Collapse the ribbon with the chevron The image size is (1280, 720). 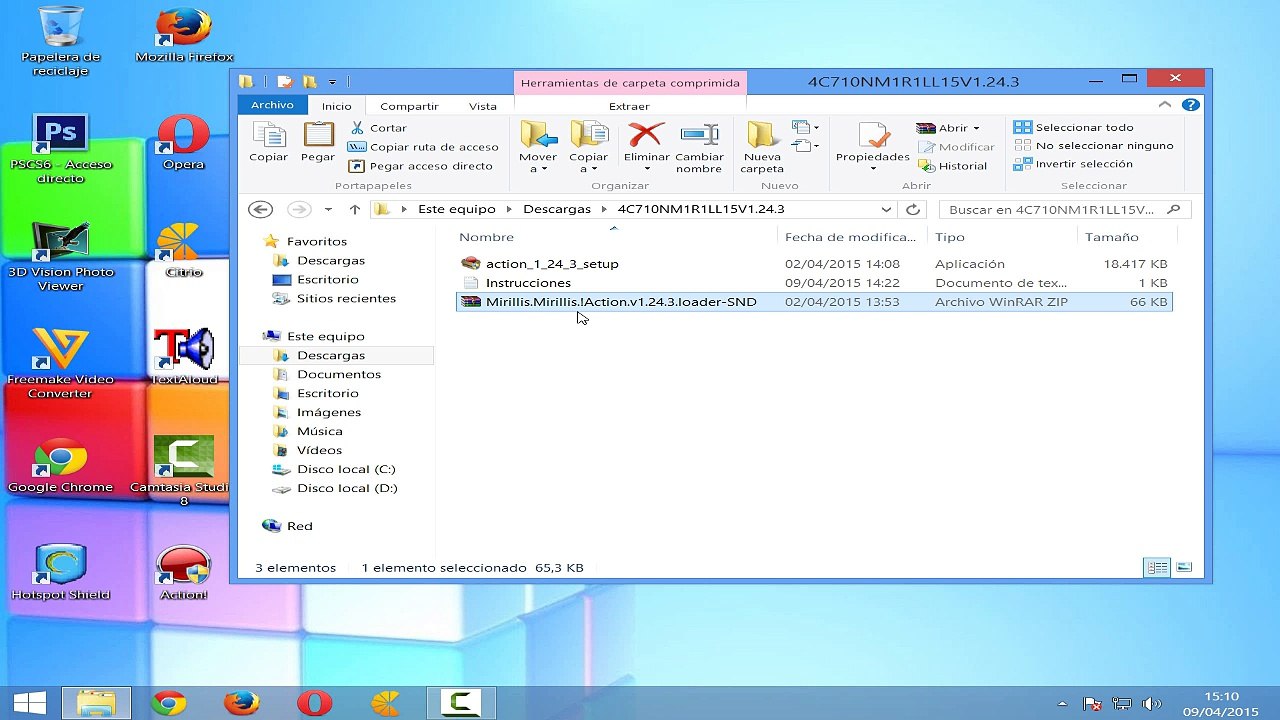coord(1164,105)
